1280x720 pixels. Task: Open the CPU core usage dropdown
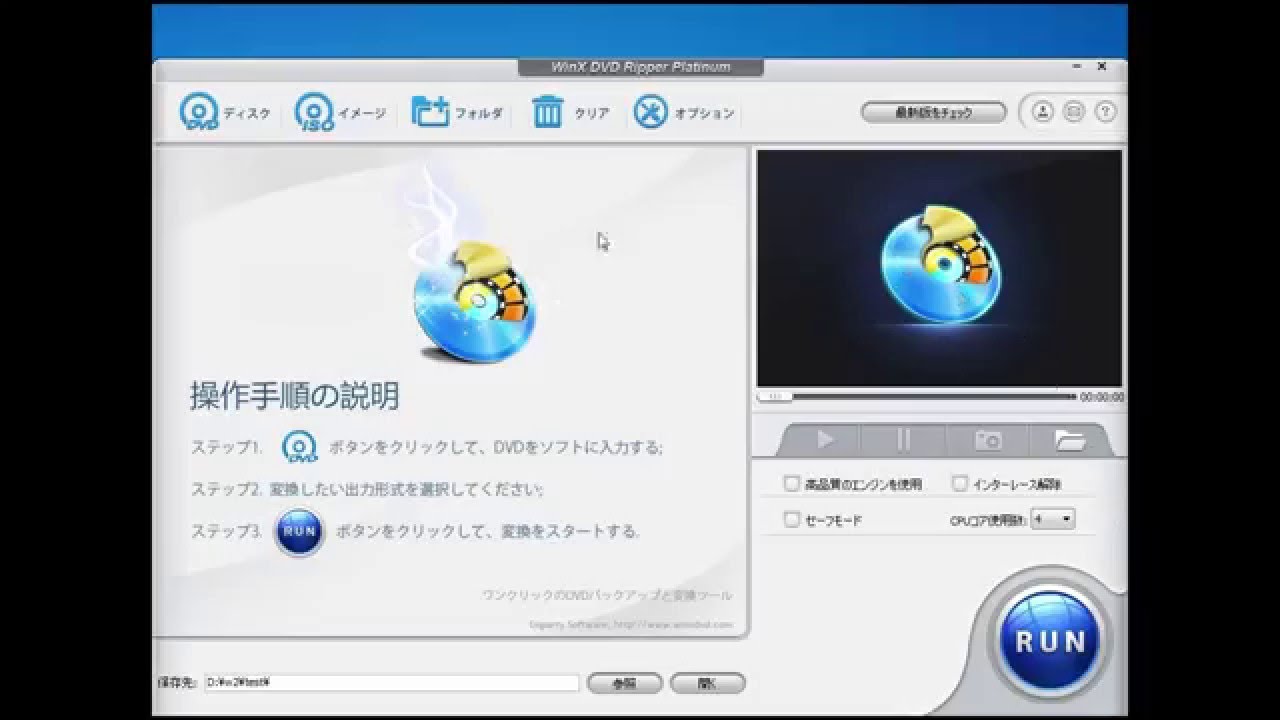1053,519
